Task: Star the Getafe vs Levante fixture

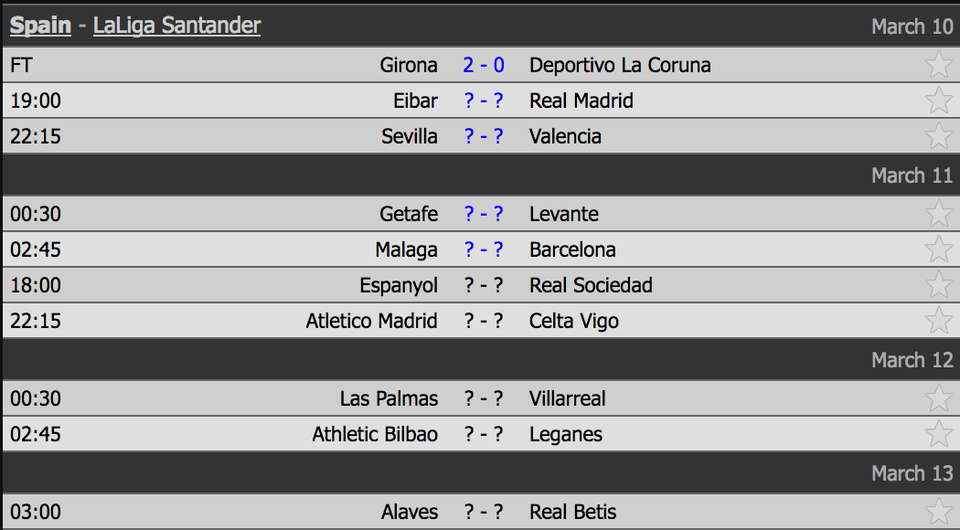Action: click(x=938, y=214)
